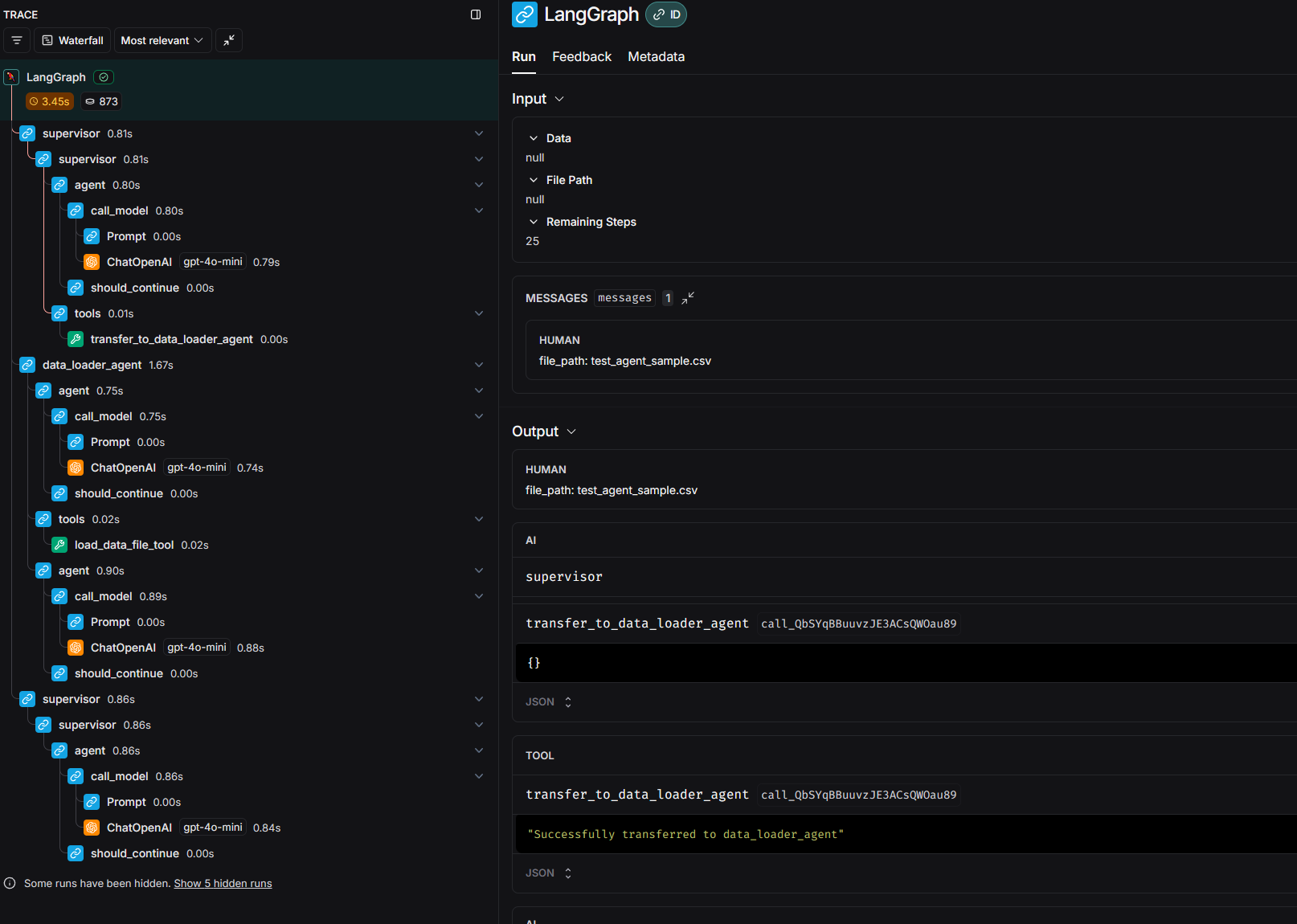Click the 873 tokens badge
The width and height of the screenshot is (1297, 924).
pos(102,101)
